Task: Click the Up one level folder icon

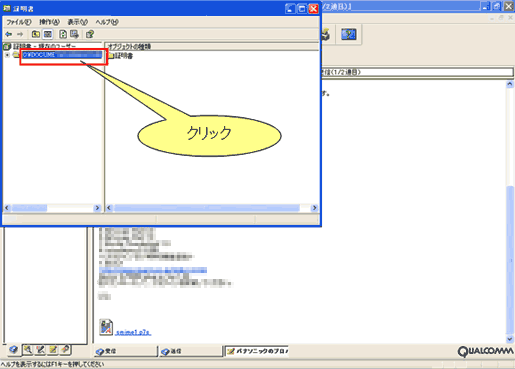Action: pos(36,34)
